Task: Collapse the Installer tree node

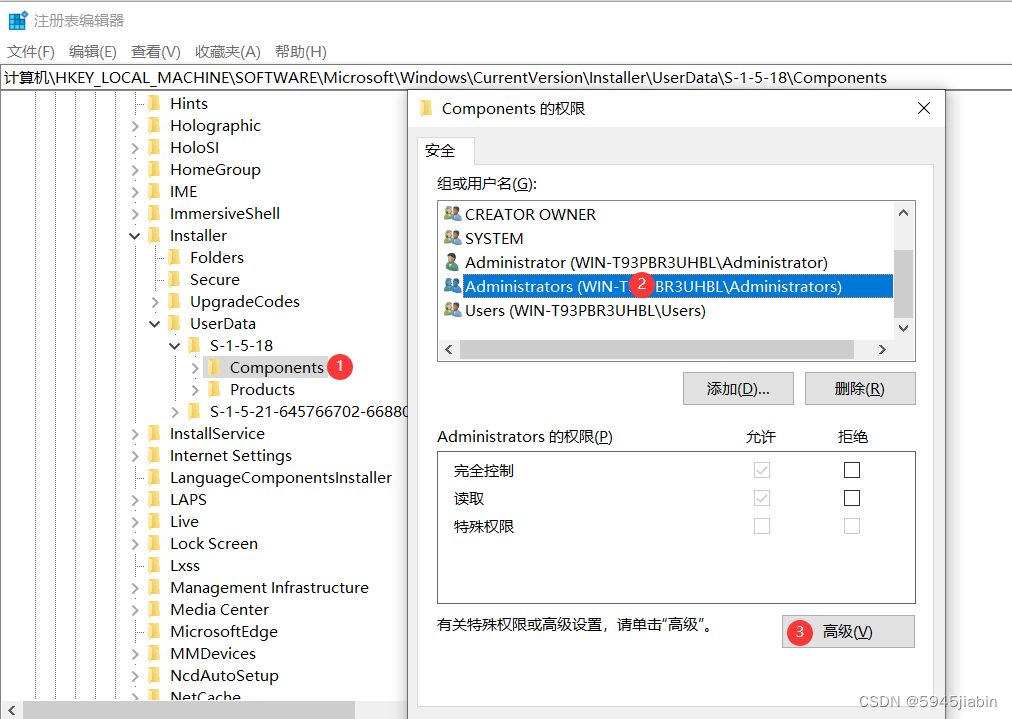Action: [x=134, y=235]
